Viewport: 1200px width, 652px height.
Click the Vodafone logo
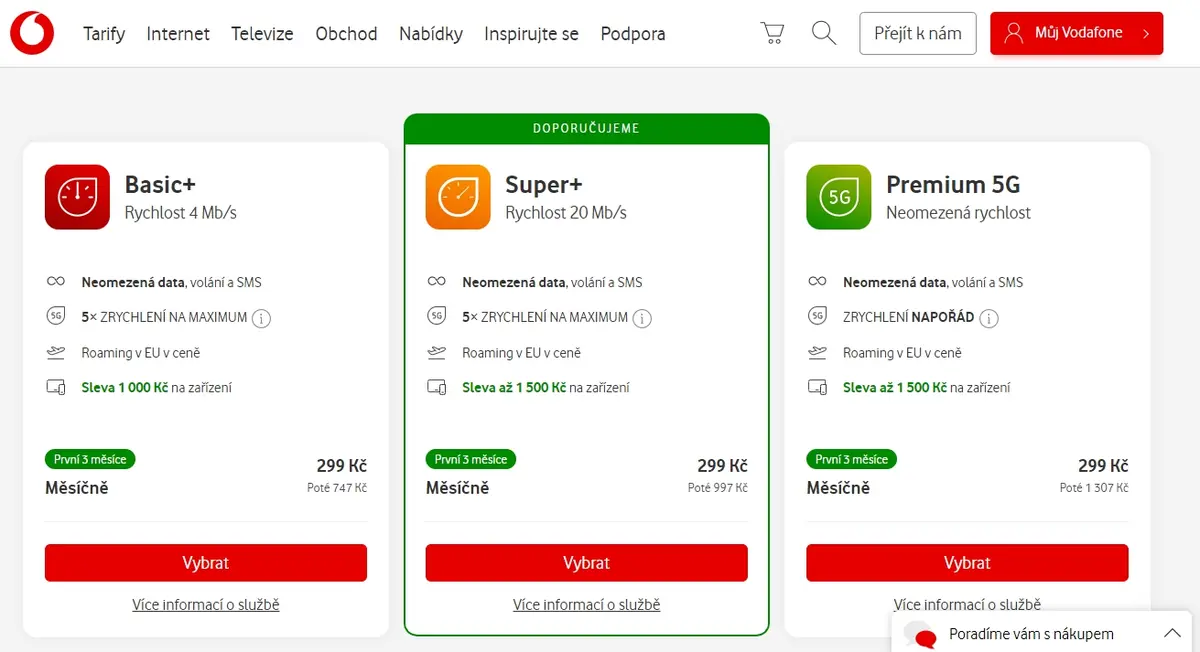click(x=33, y=33)
